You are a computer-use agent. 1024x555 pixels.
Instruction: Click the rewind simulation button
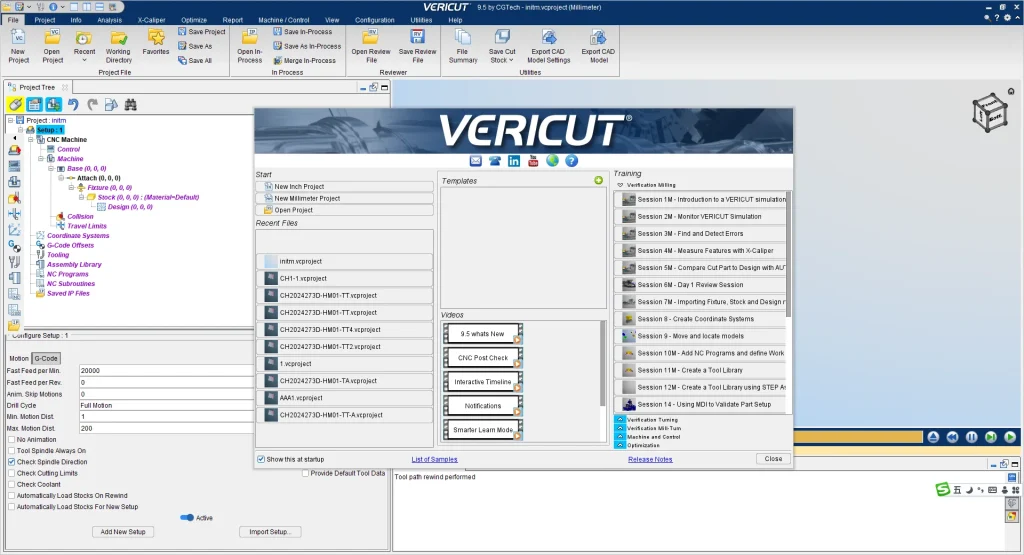[x=952, y=437]
